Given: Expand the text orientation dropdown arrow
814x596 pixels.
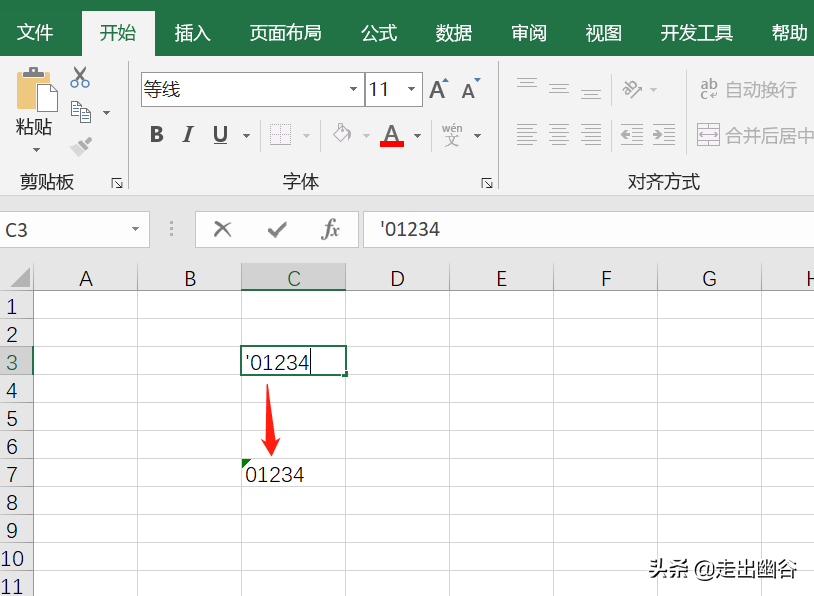Looking at the screenshot, I should tap(654, 90).
